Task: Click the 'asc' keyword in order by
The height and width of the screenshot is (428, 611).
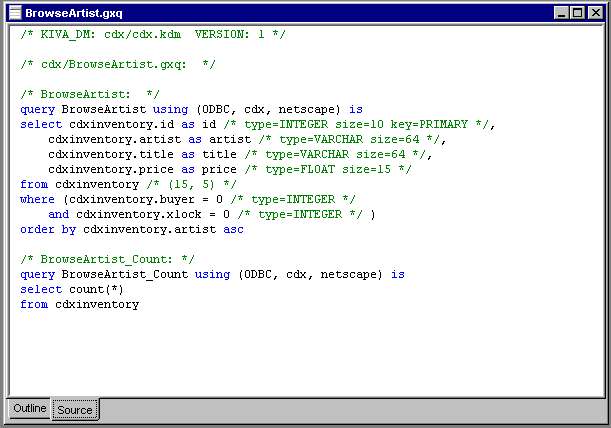Action: click(233, 229)
